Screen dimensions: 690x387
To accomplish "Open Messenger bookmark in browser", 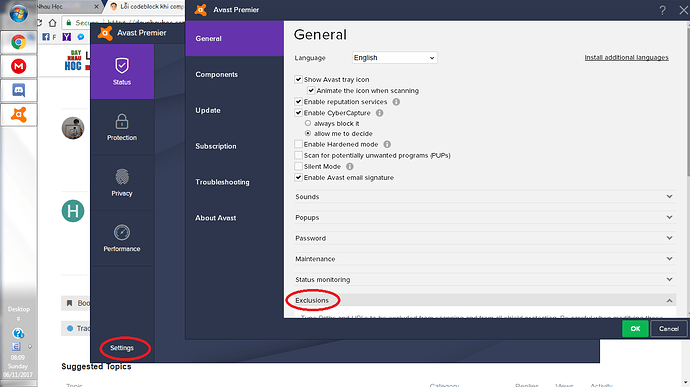I will (x=81, y=37).
